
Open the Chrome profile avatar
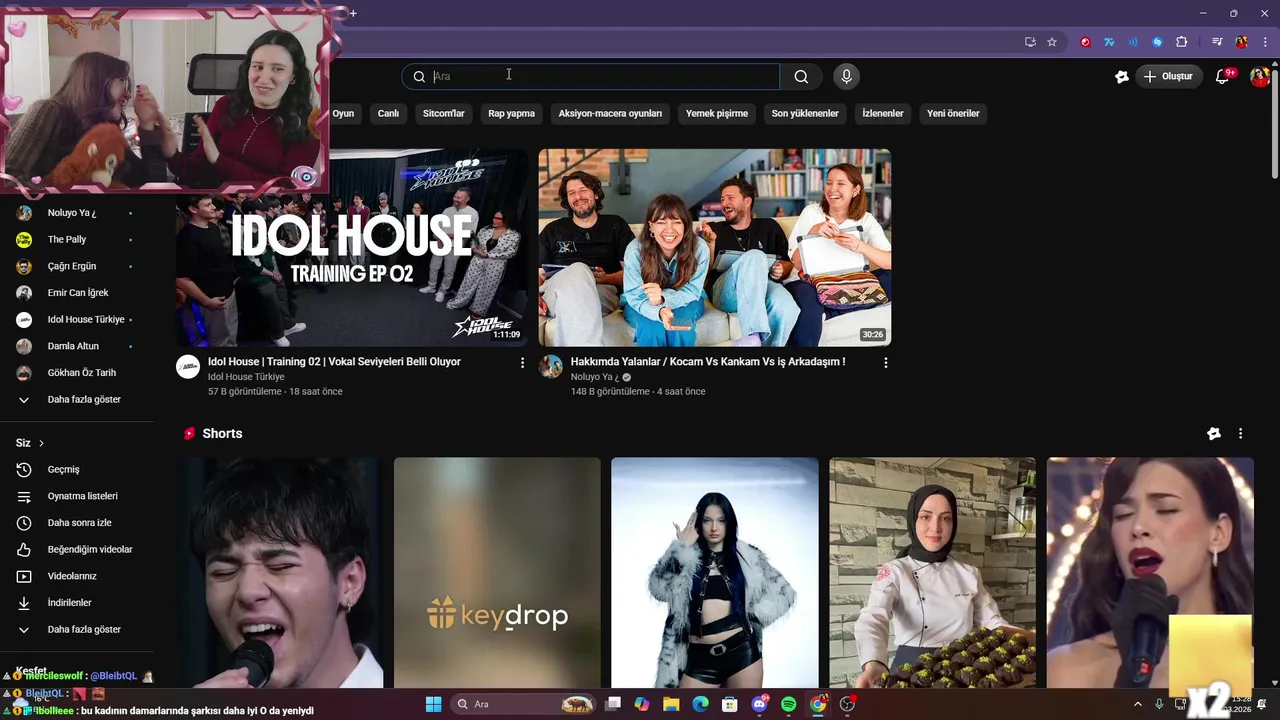(1241, 42)
